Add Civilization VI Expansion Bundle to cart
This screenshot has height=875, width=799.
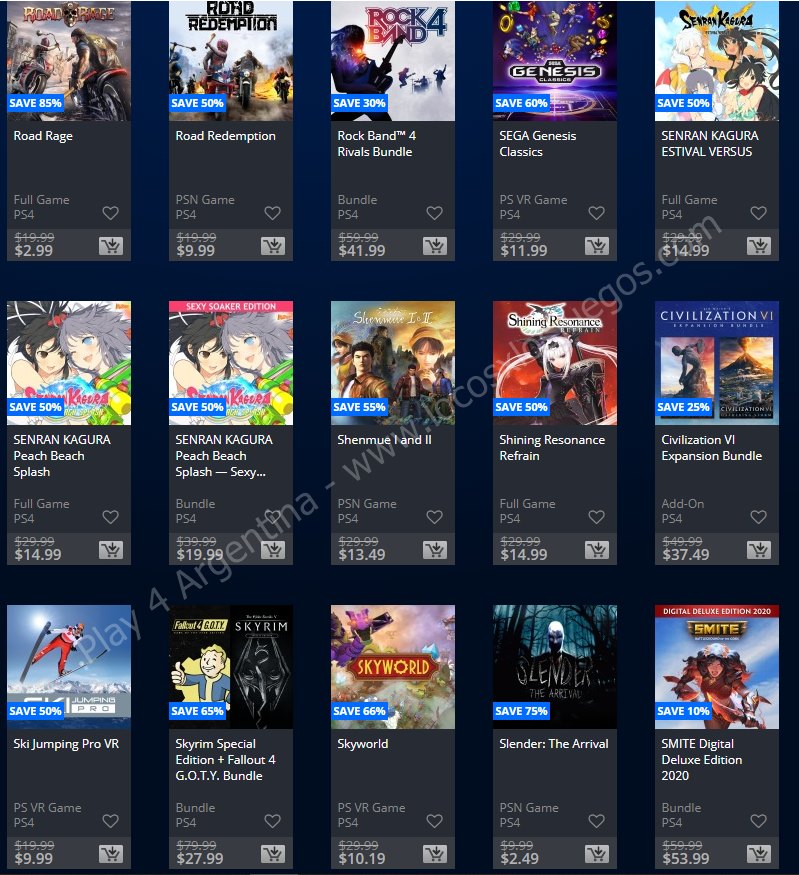(x=759, y=550)
